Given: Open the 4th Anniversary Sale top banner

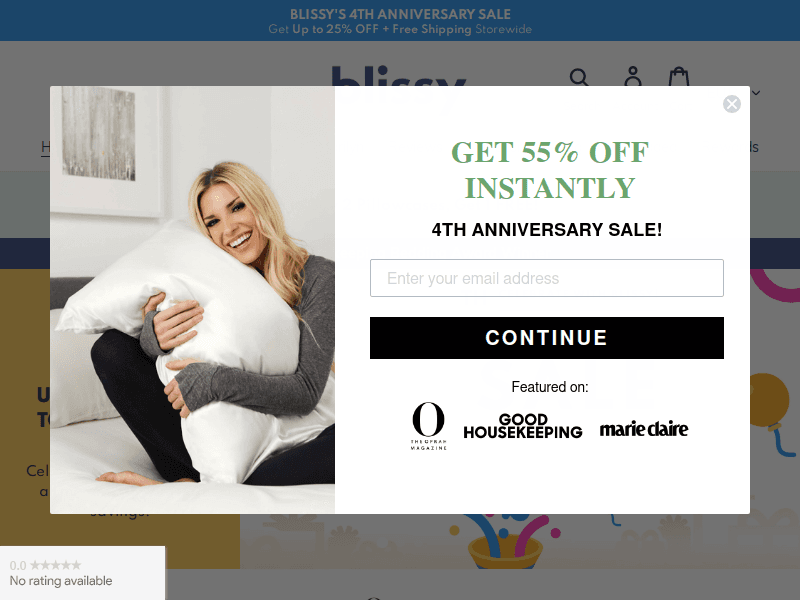Looking at the screenshot, I should (x=400, y=21).
